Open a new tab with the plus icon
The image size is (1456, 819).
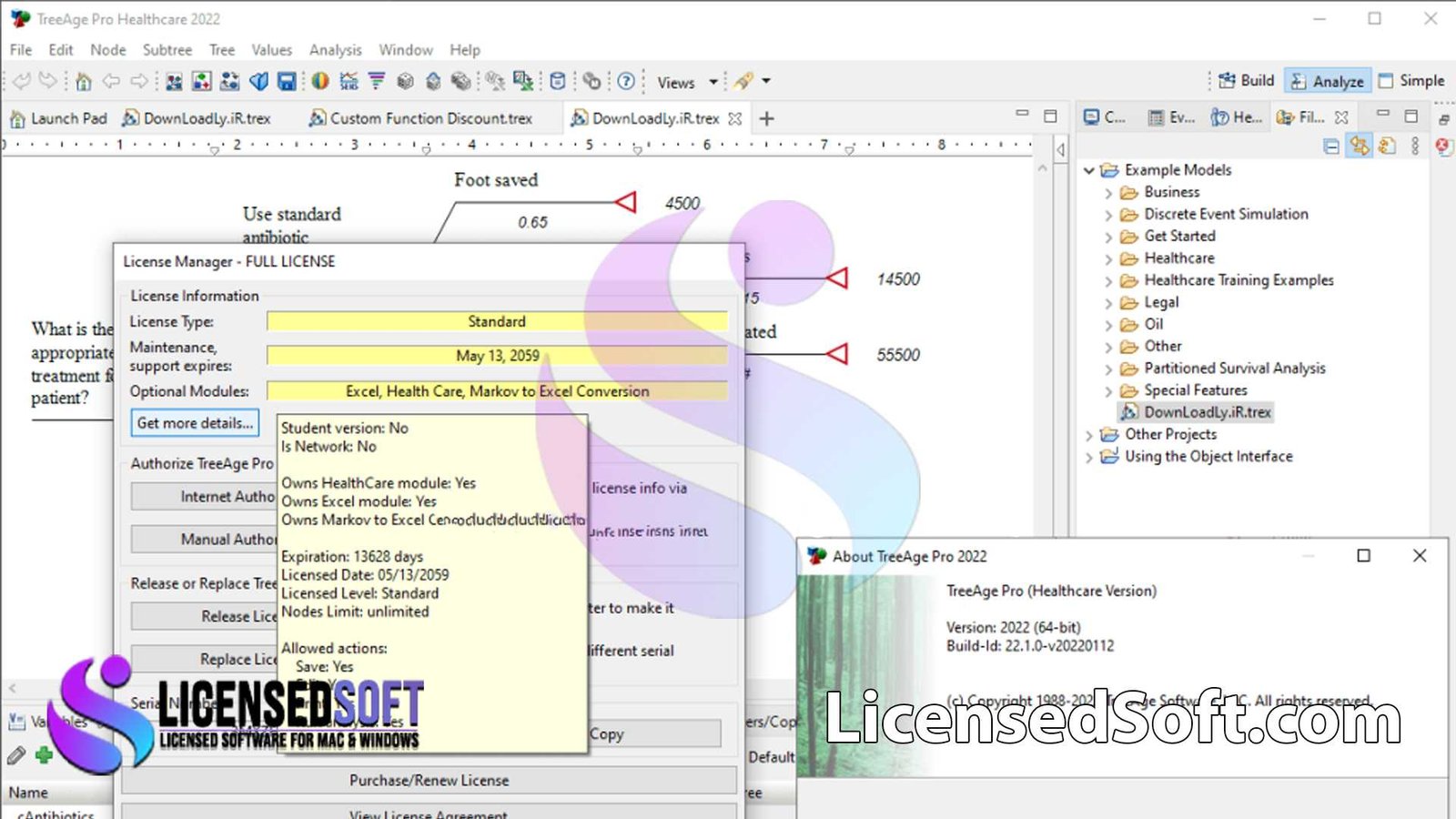coord(767,118)
